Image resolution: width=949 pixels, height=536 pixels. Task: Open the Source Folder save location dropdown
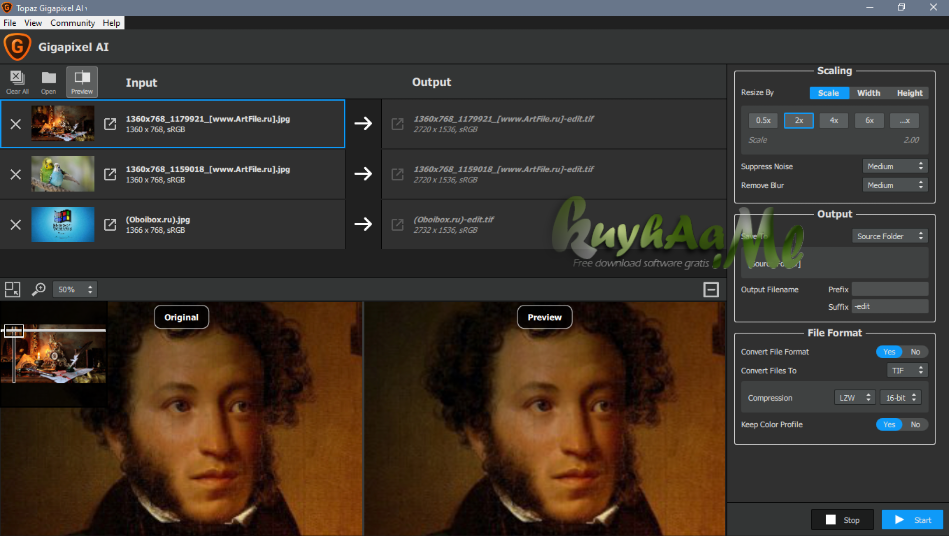tap(890, 236)
